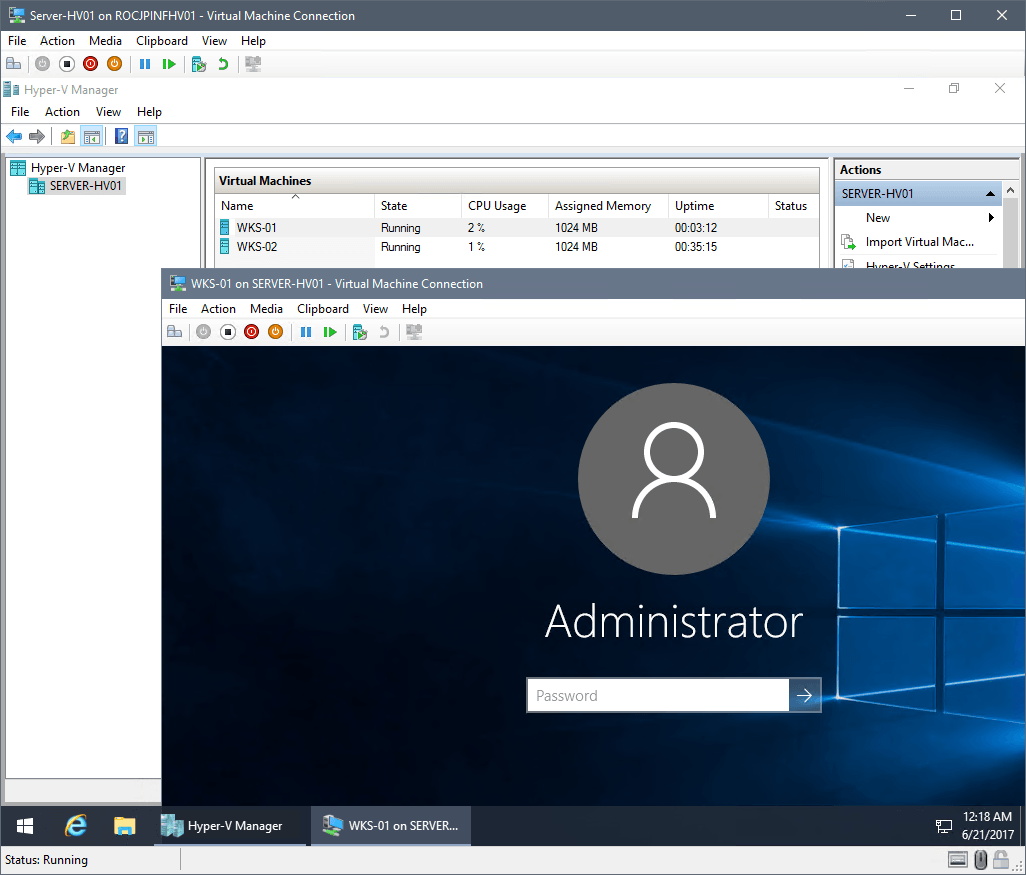
Task: Click Turn Off stop icon in WKS-01 toolbar
Action: point(228,332)
